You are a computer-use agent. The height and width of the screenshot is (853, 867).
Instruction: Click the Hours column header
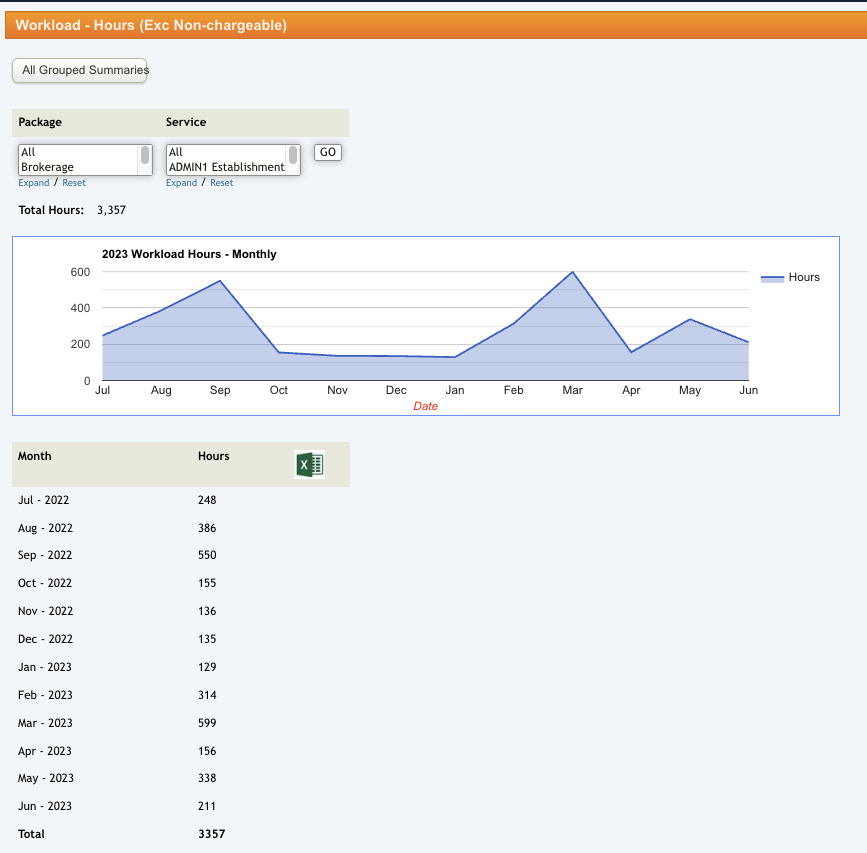pos(214,456)
